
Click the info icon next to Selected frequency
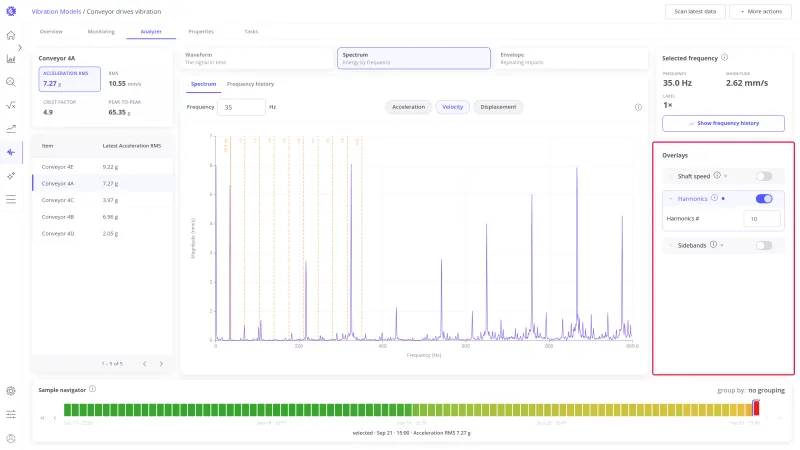(724, 58)
